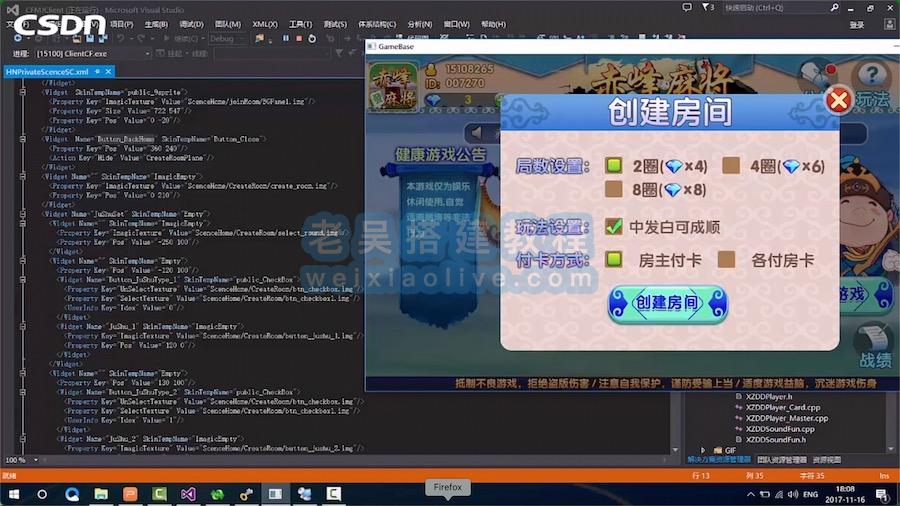Click the Visual Studio taskbar icon

[188, 494]
